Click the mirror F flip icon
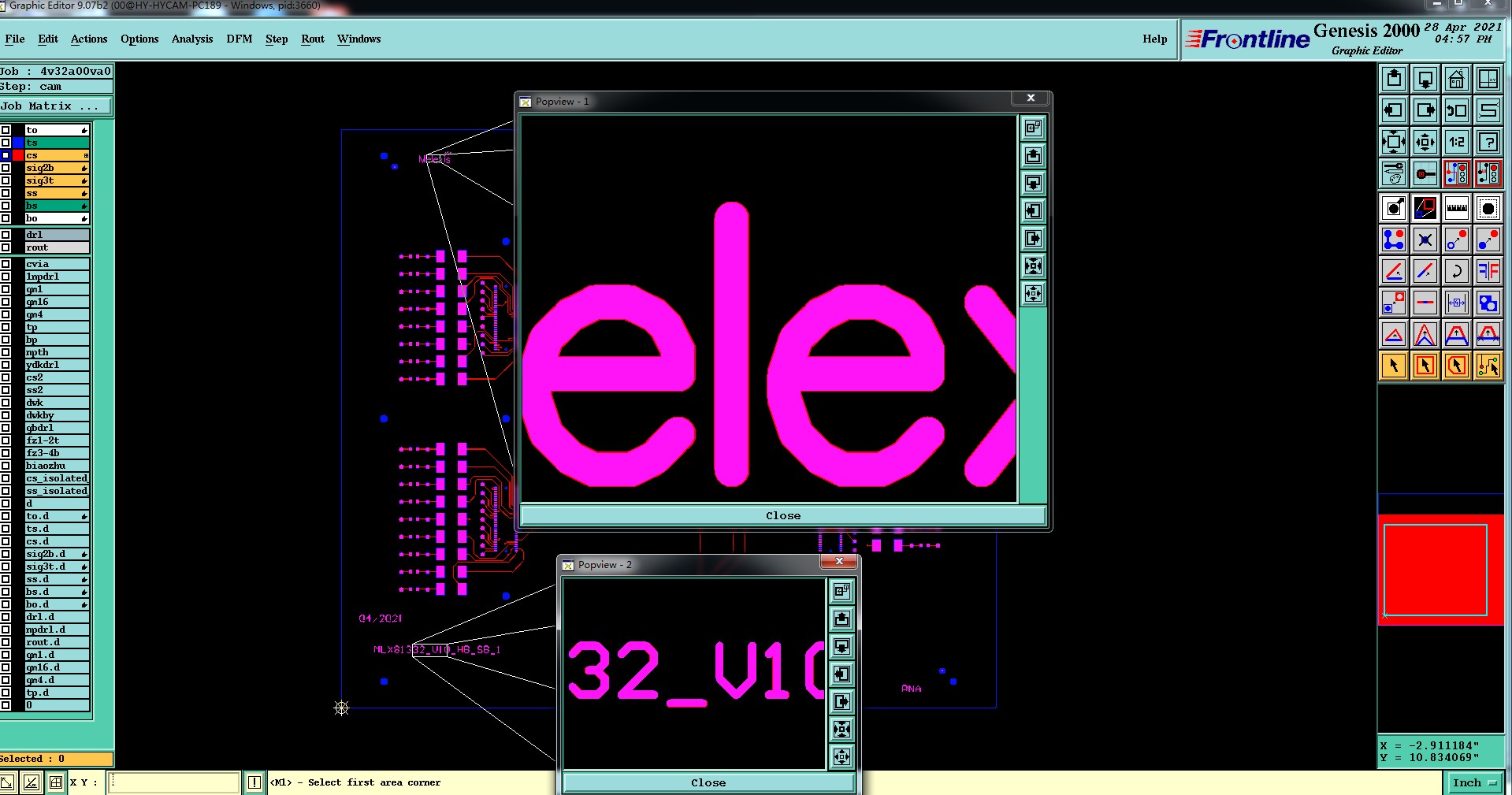 (1488, 271)
